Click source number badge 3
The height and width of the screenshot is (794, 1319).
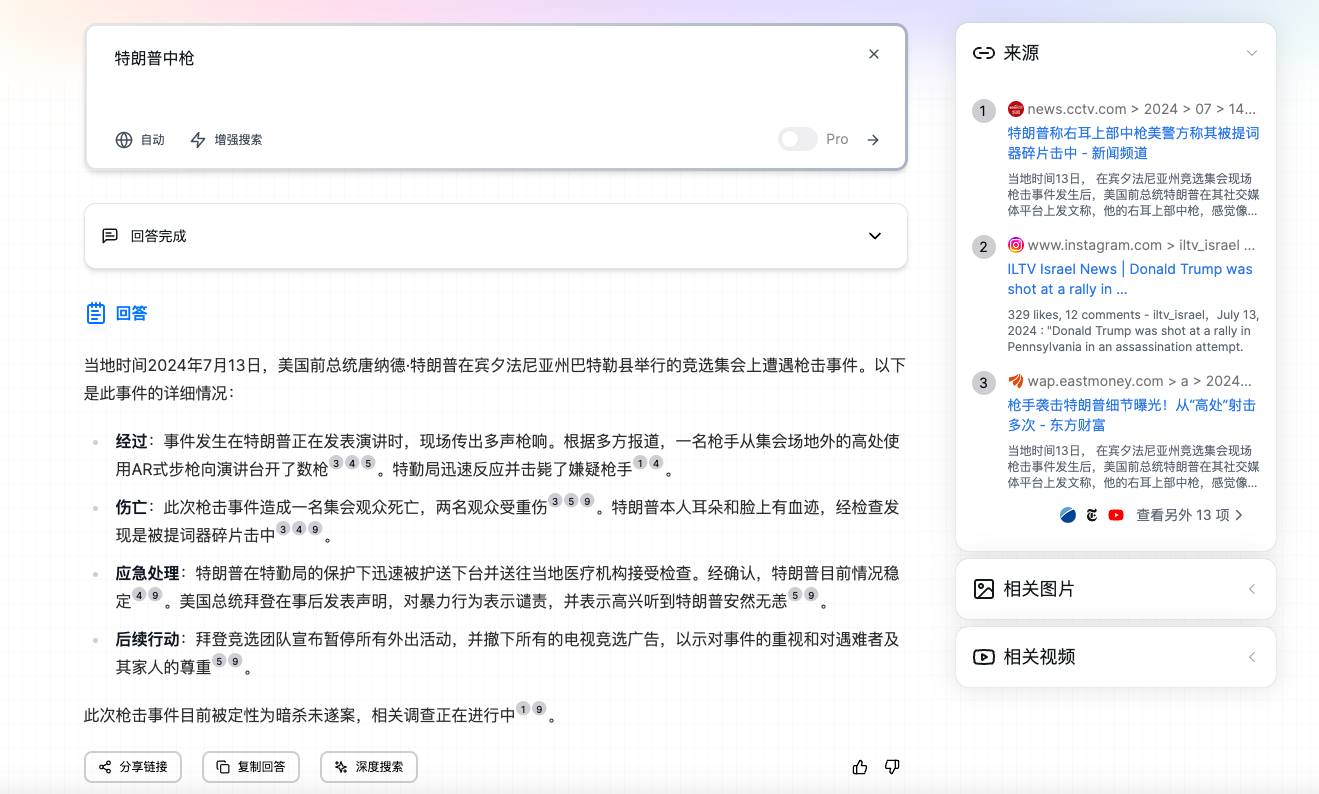click(984, 383)
